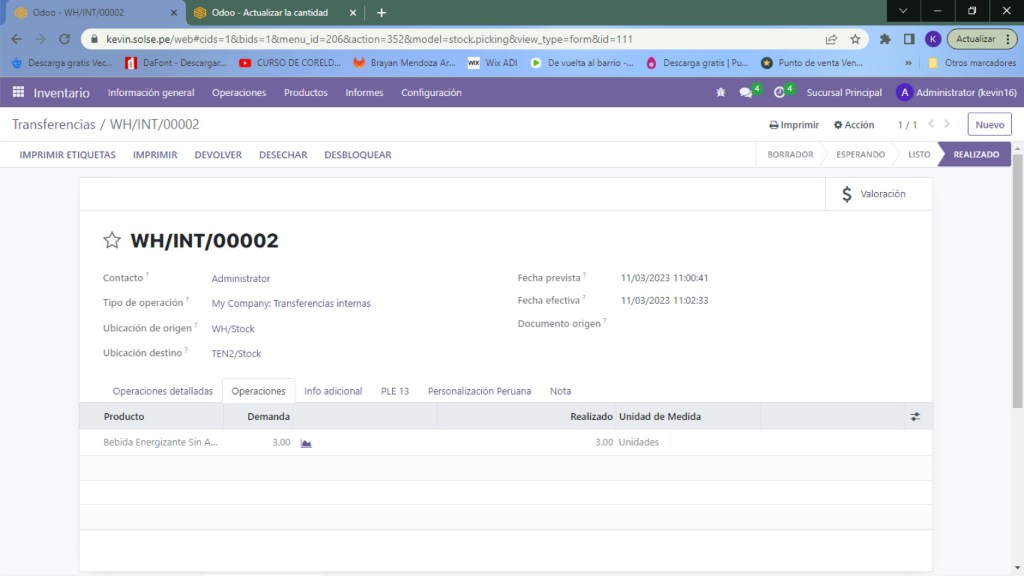Expand the Administrator user menu

tap(956, 93)
